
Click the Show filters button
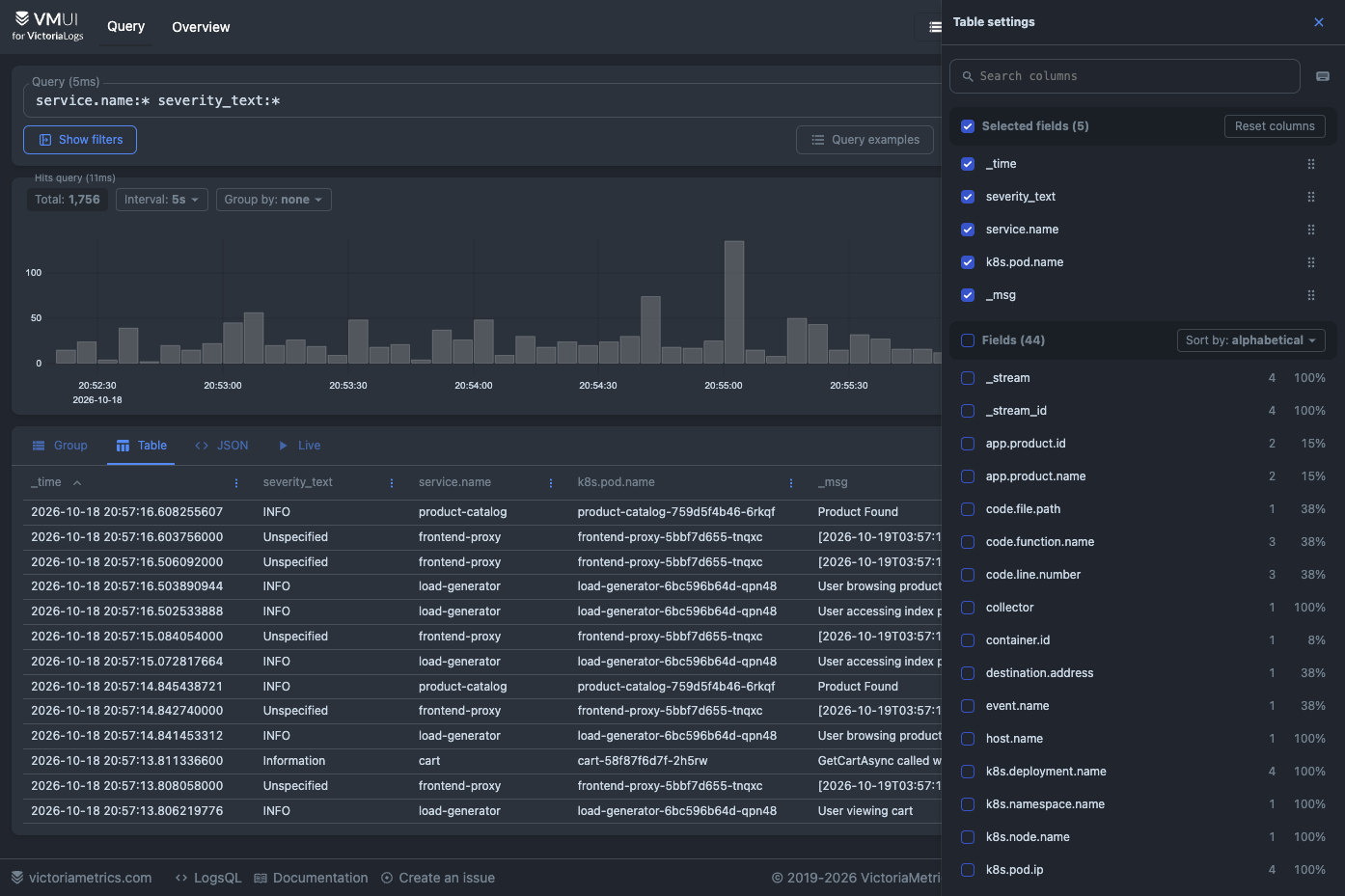pyautogui.click(x=80, y=140)
